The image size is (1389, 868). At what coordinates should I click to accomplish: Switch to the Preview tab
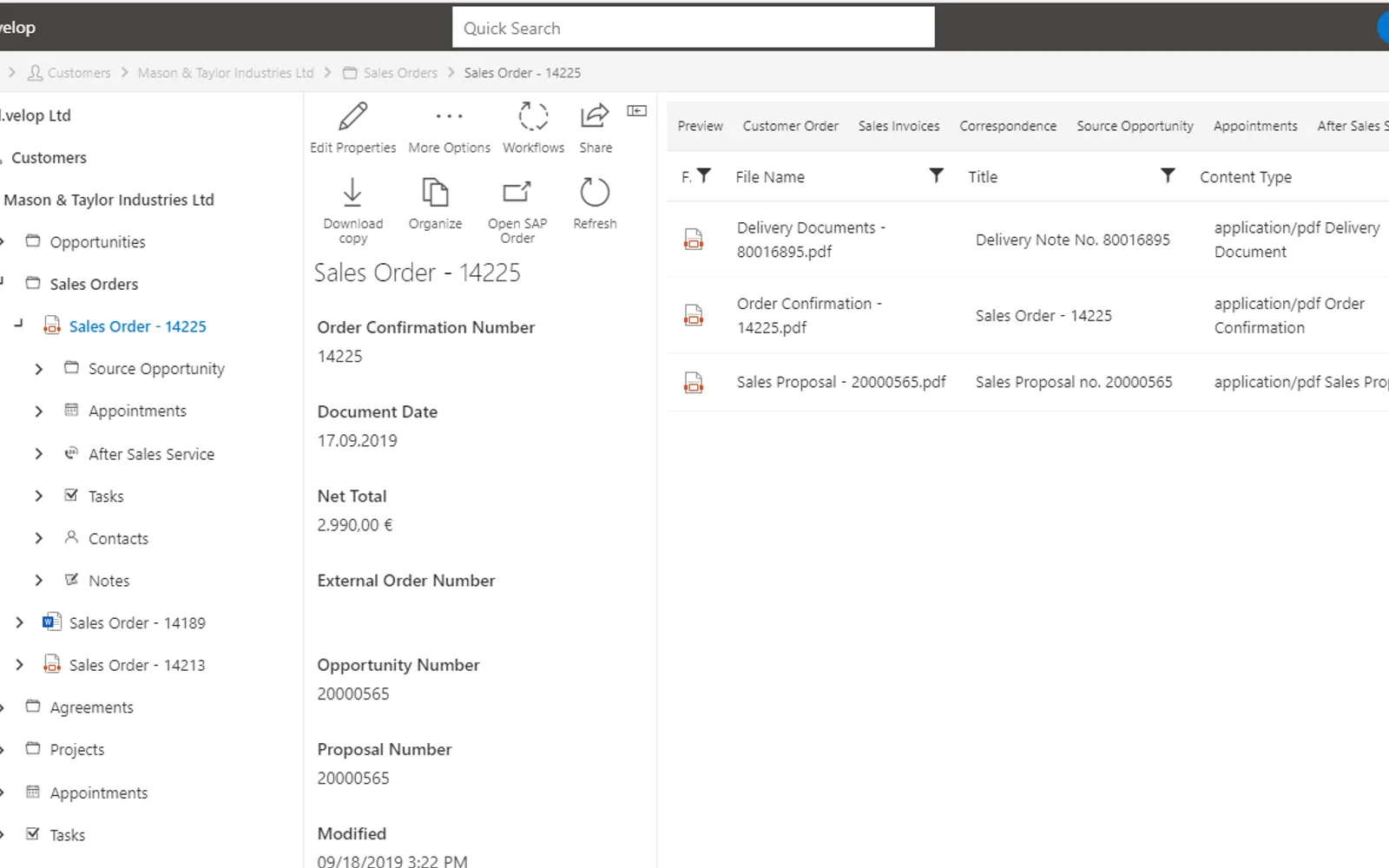pos(700,126)
